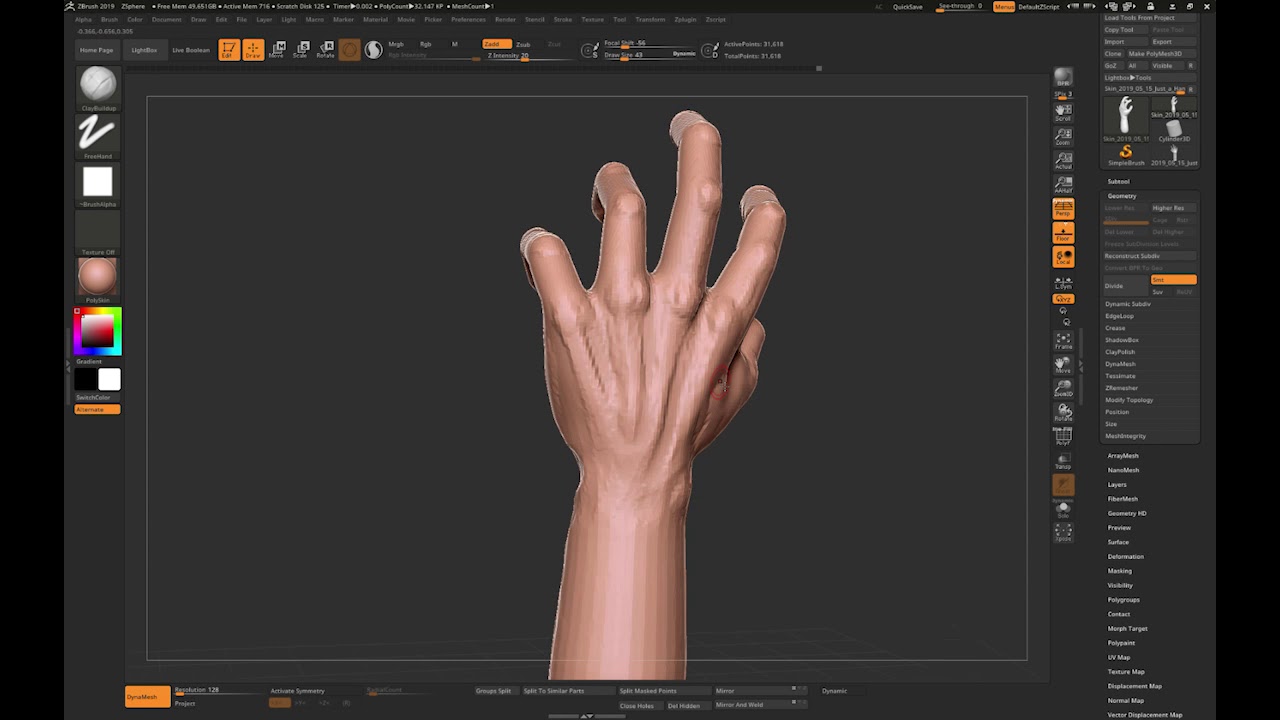
Task: Toggle Persp perspective view
Action: [1063, 208]
